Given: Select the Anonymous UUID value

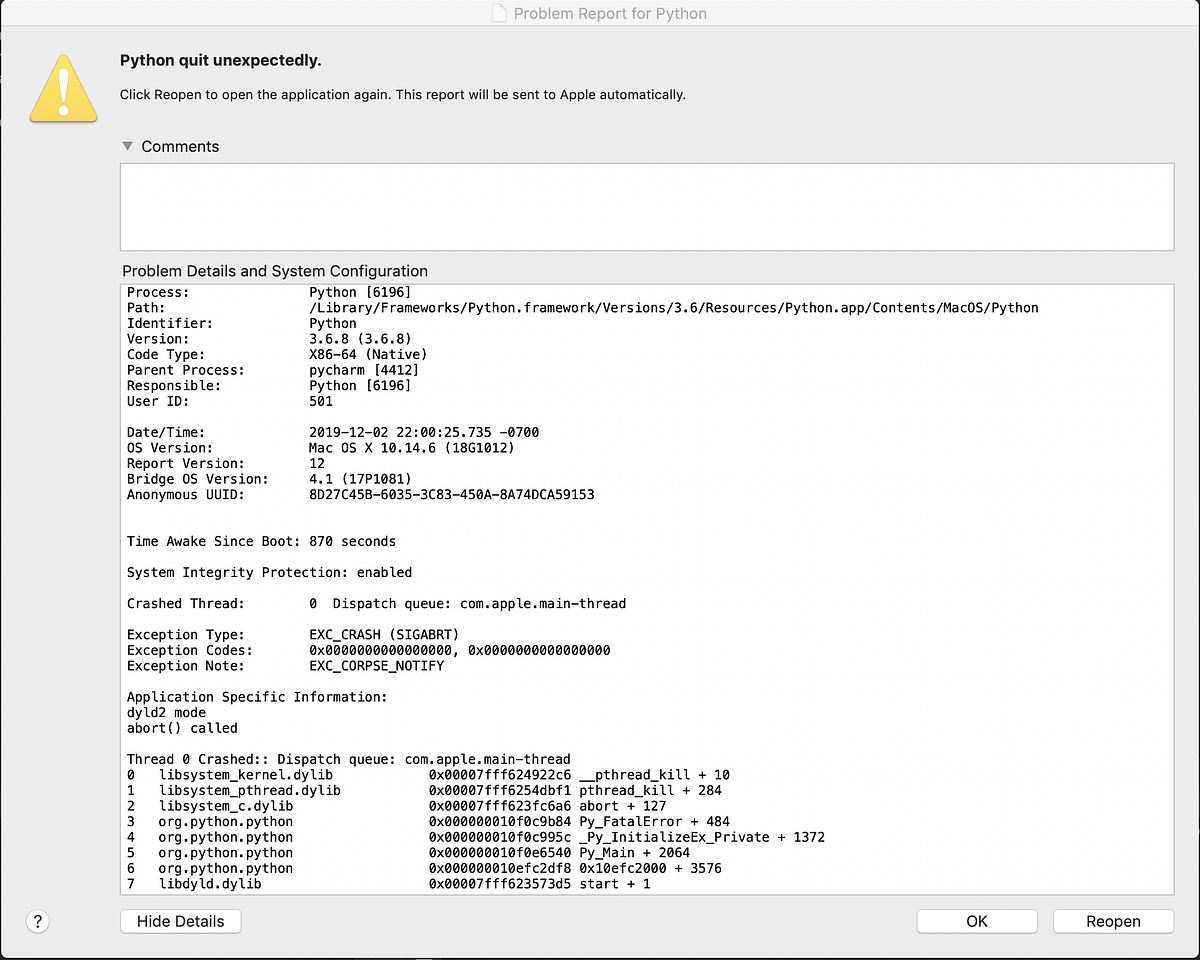Looking at the screenshot, I should pyautogui.click(x=450, y=494).
